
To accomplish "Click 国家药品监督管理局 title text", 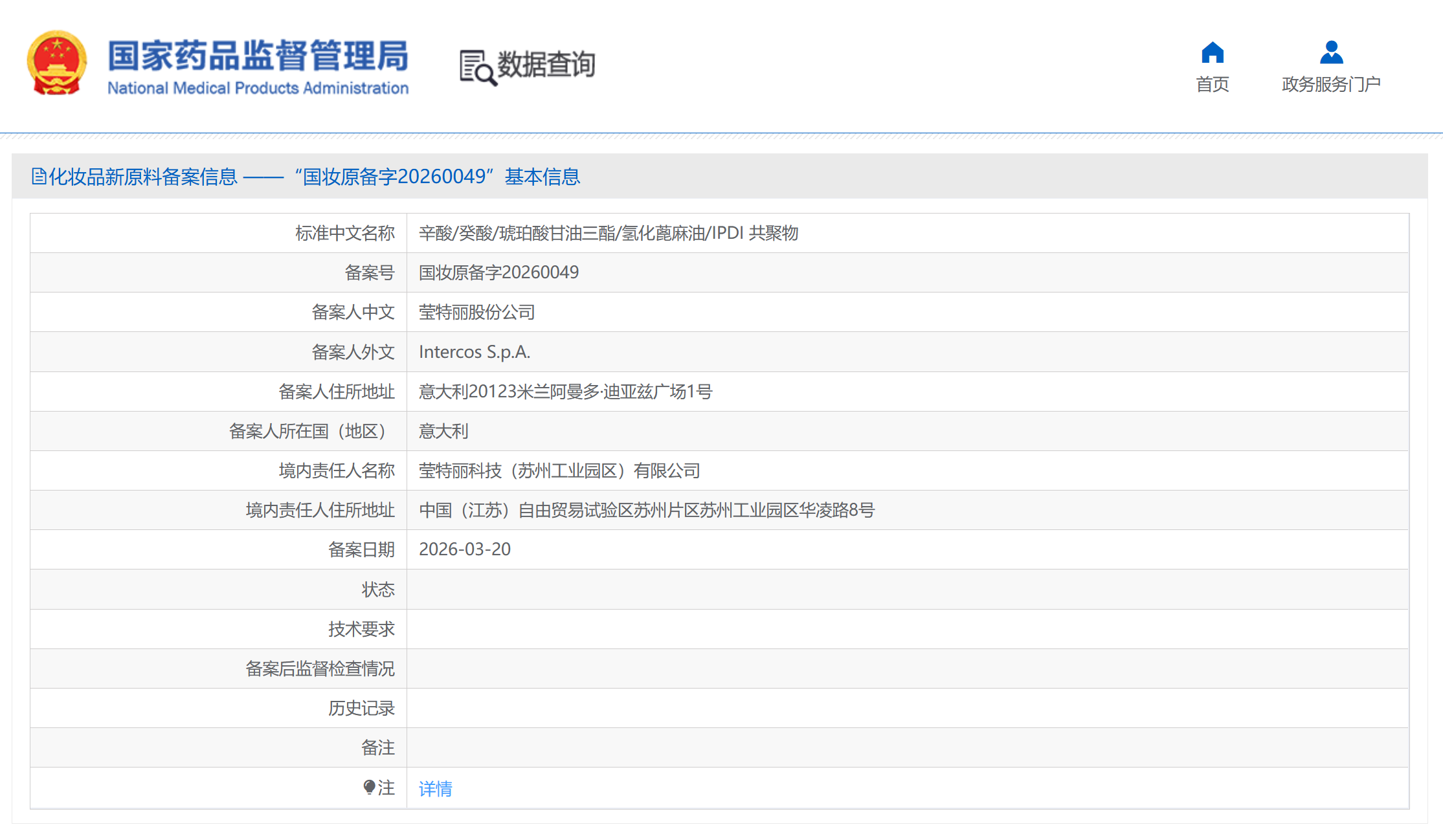I will click(x=258, y=55).
